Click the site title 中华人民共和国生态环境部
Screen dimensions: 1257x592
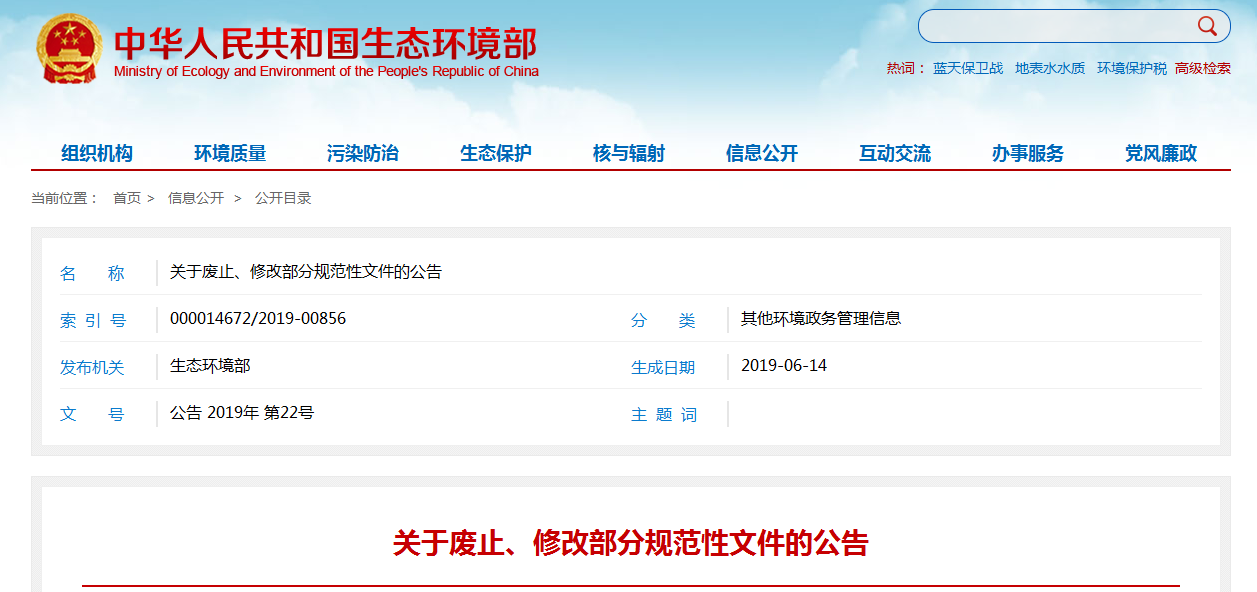326,43
